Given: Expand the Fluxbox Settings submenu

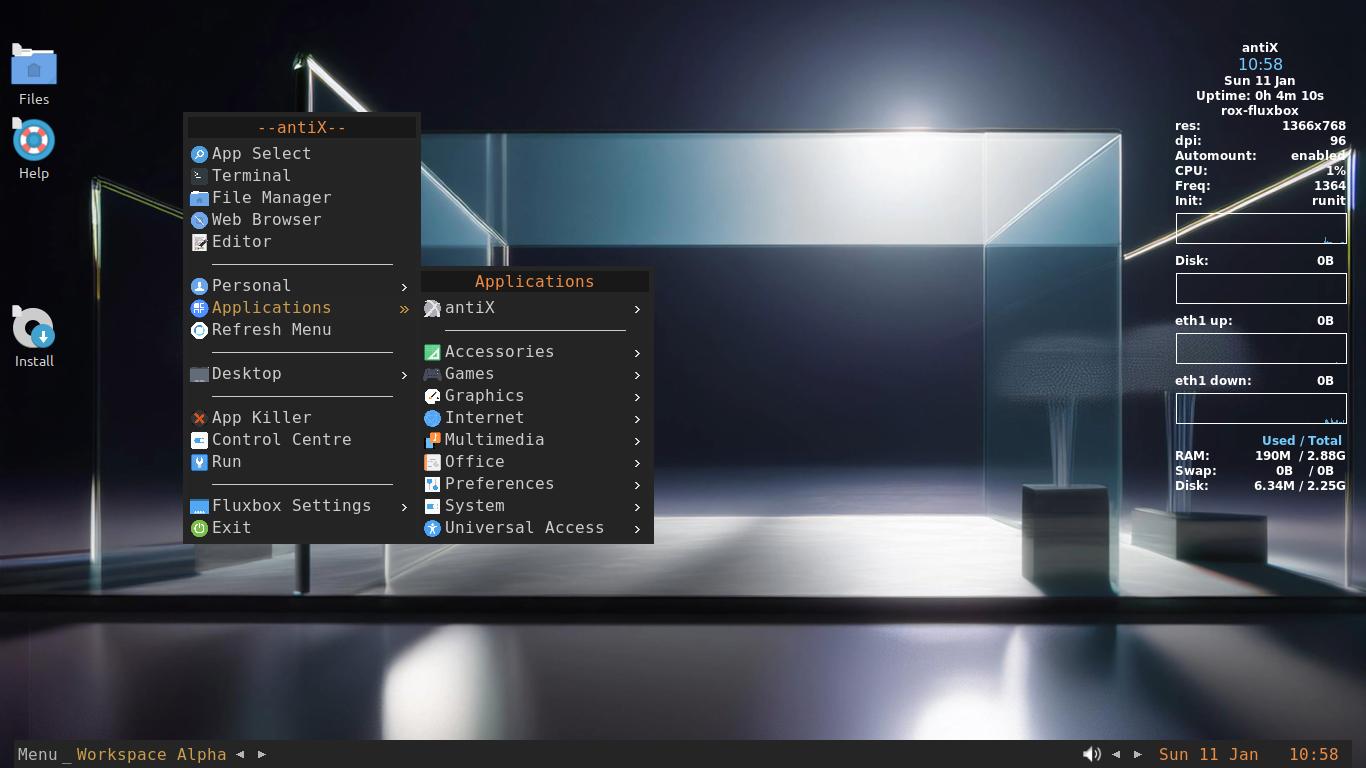Looking at the screenshot, I should click(290, 505).
